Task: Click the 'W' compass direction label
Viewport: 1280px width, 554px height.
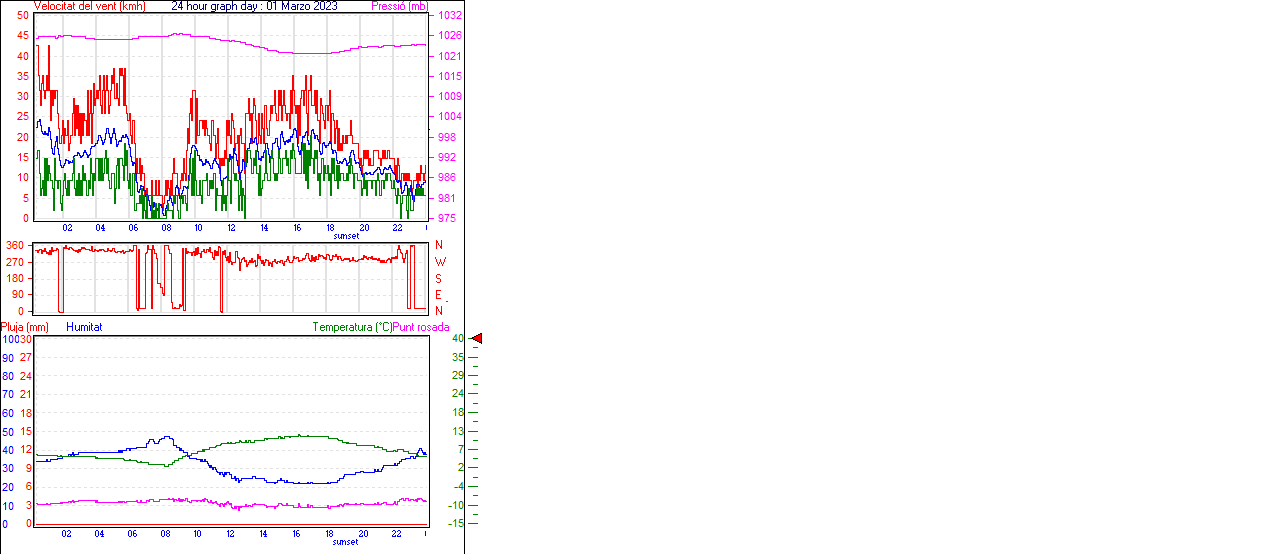Action: click(439, 262)
